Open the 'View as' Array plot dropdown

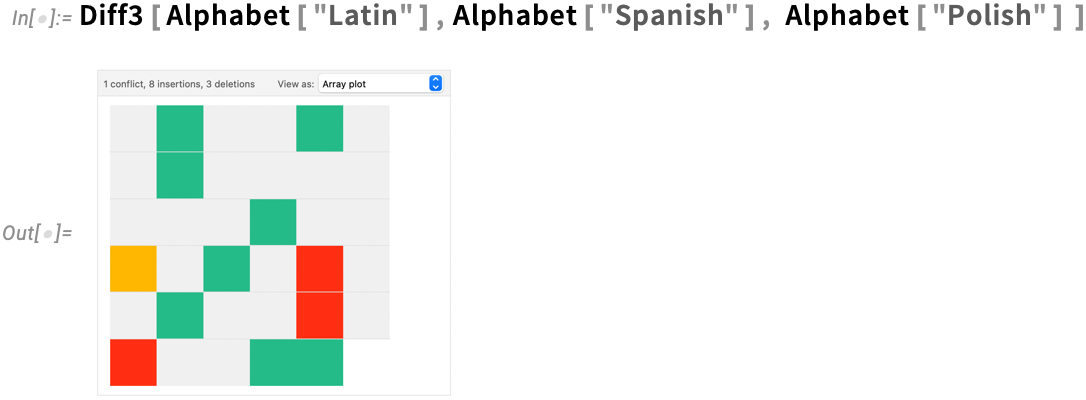pyautogui.click(x=380, y=84)
